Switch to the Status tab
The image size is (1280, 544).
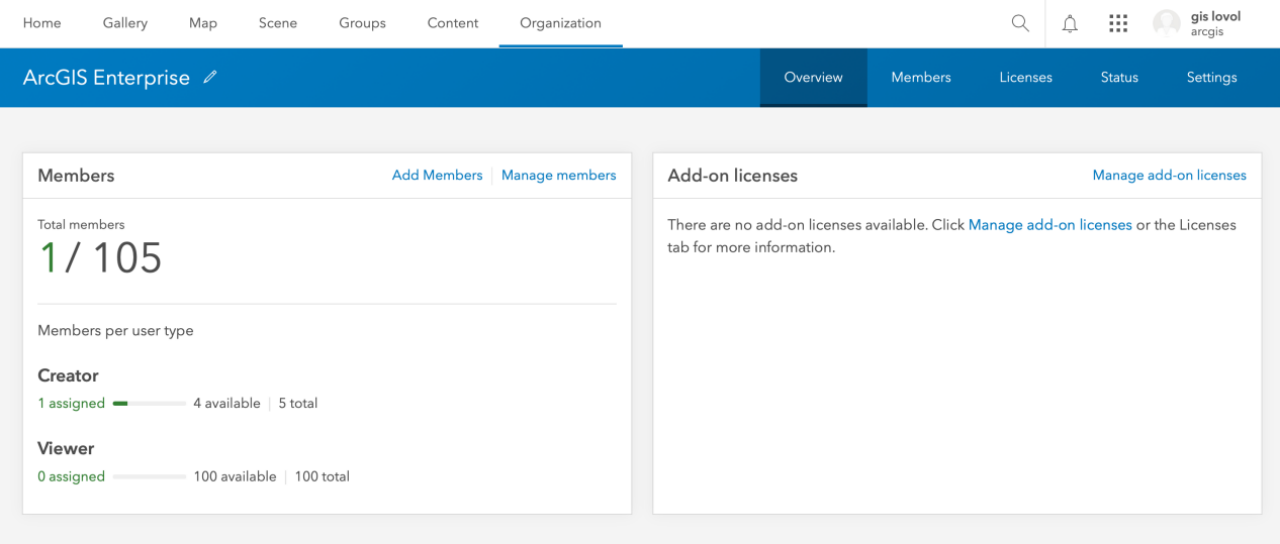coord(1119,77)
